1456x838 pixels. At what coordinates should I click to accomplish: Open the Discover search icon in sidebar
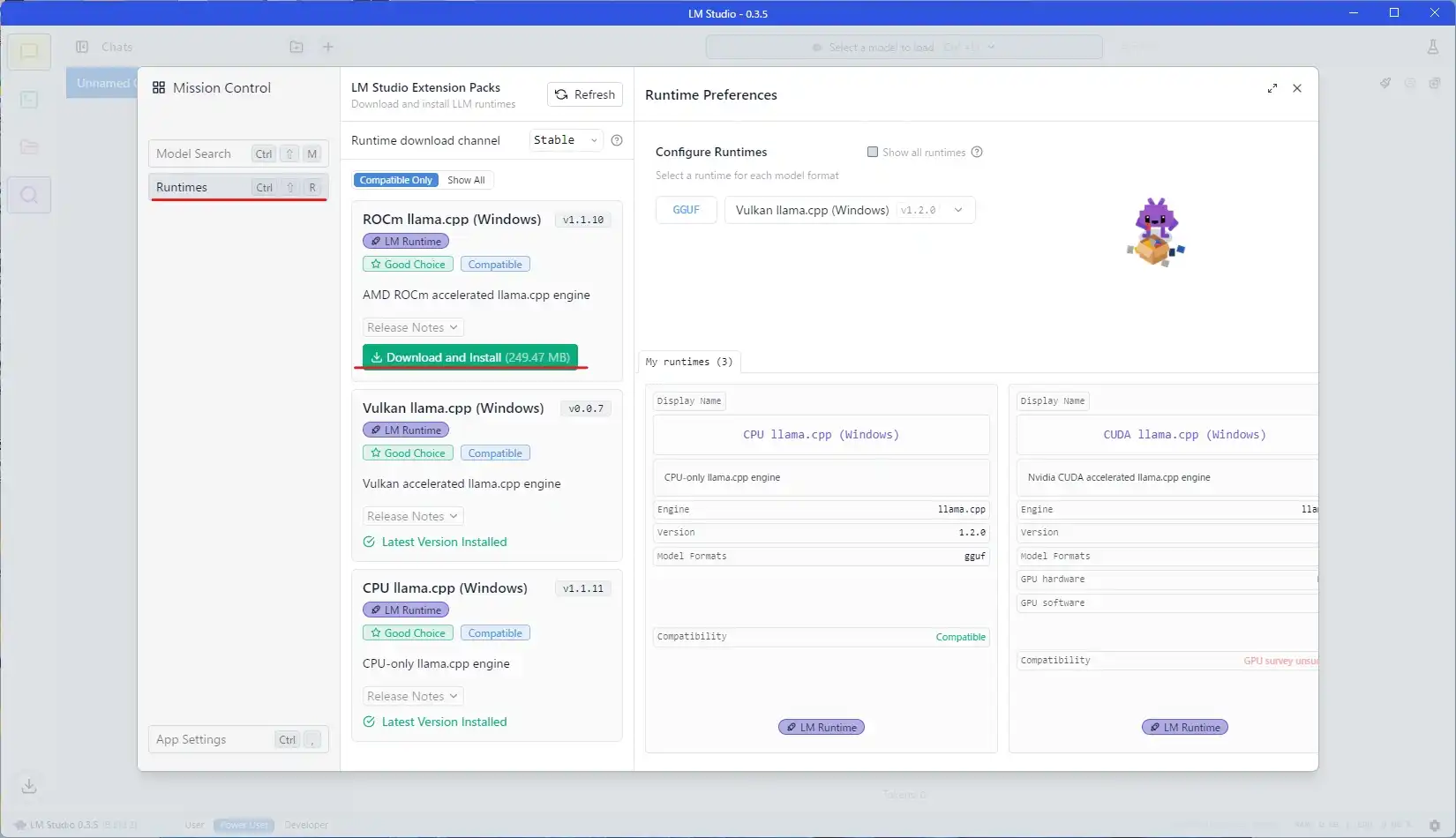[x=29, y=195]
